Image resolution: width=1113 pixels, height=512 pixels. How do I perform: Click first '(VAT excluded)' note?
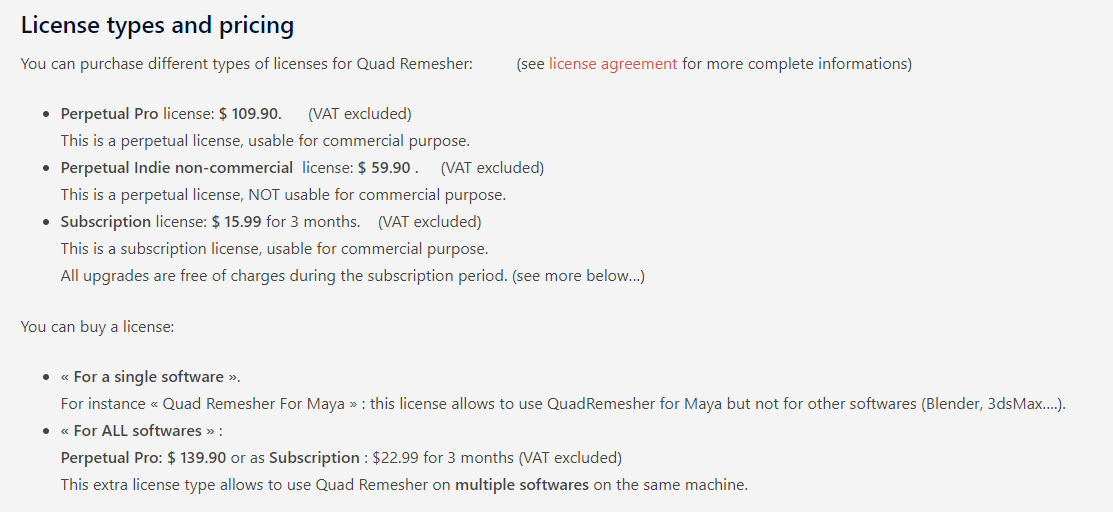point(360,114)
